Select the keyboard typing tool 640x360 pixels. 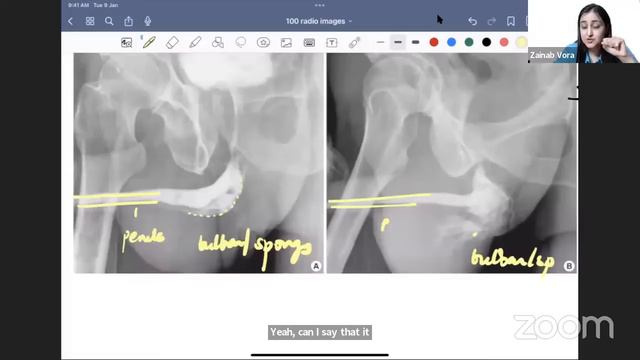309,42
